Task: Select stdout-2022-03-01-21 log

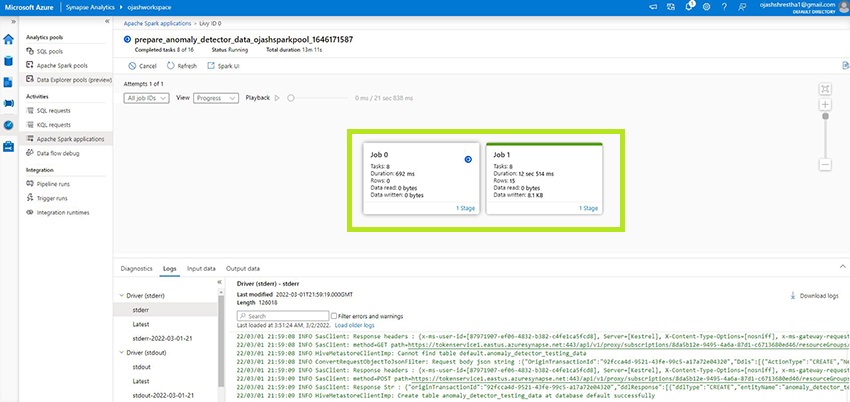Action: (x=165, y=395)
